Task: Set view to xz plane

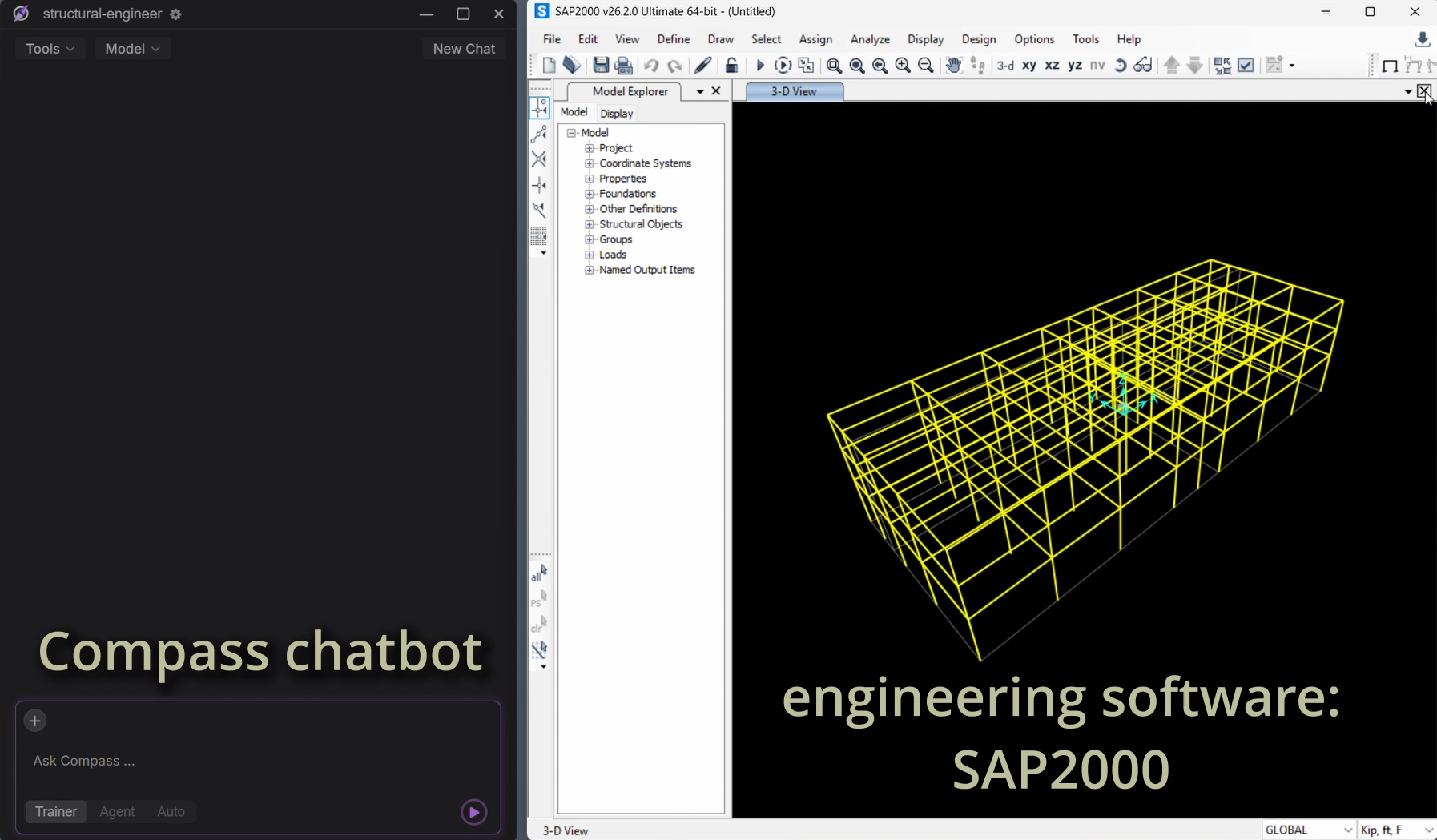Action: 1053,66
